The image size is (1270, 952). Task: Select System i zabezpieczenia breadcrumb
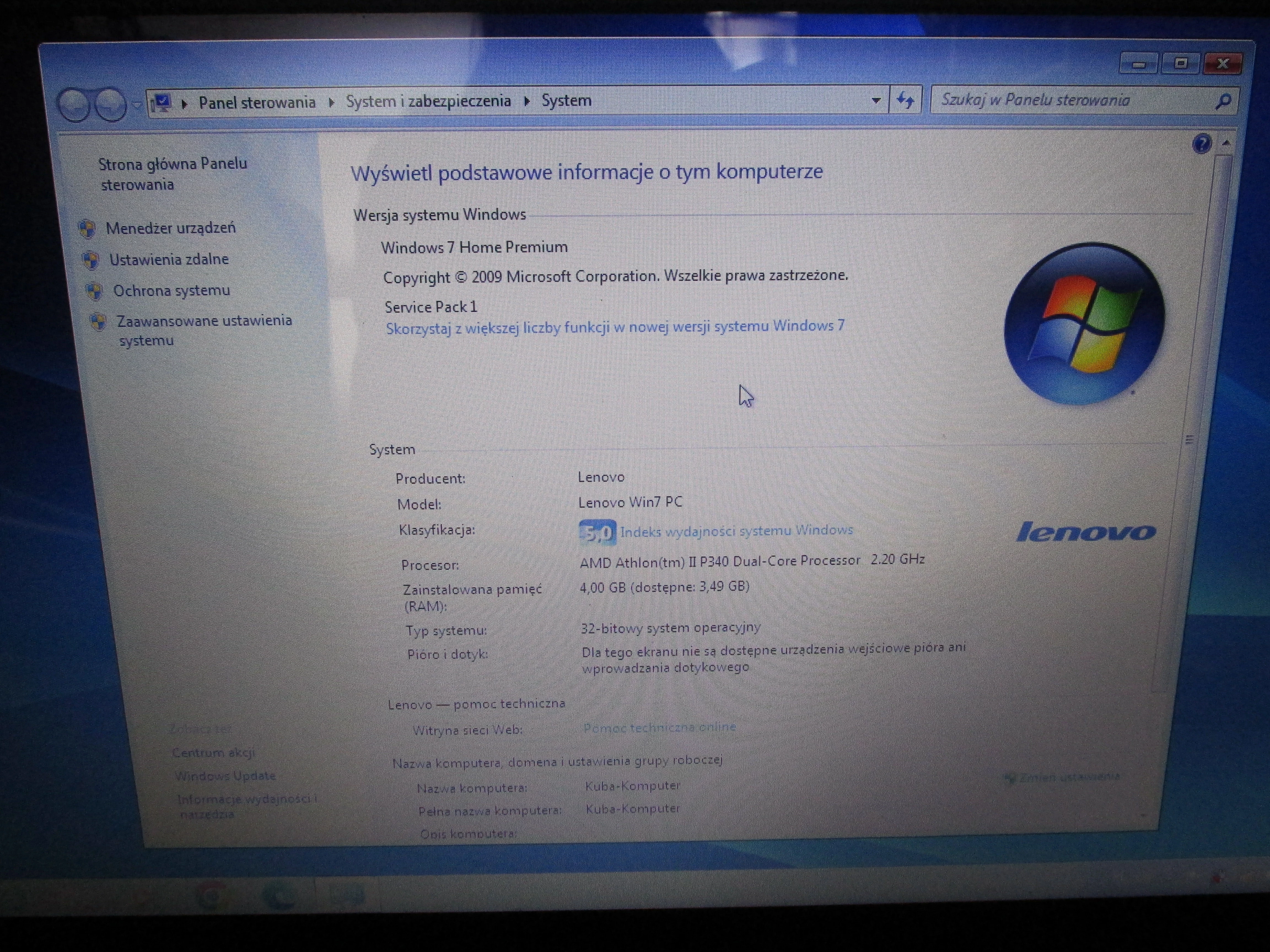428,101
